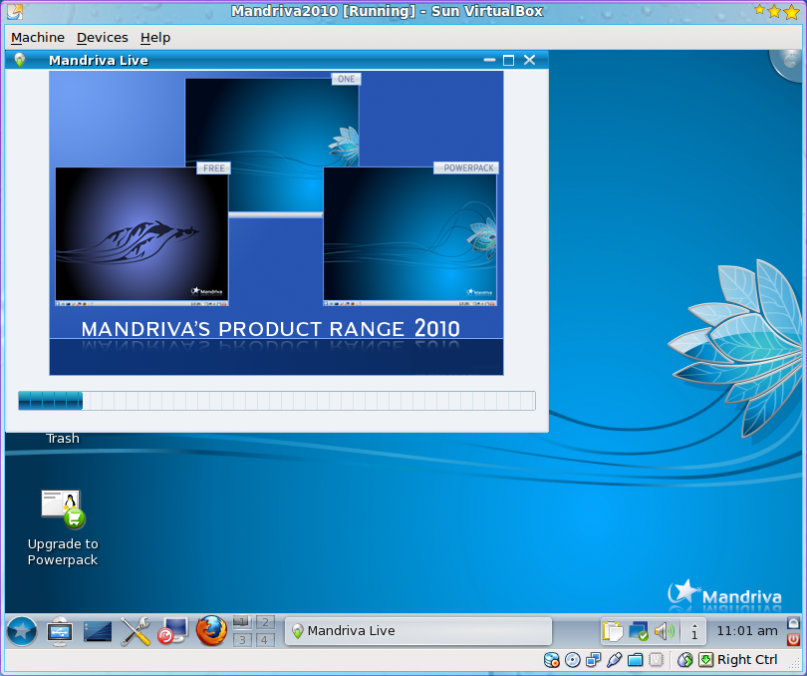
Task: Click the network status icon in the tray
Action: 640,631
